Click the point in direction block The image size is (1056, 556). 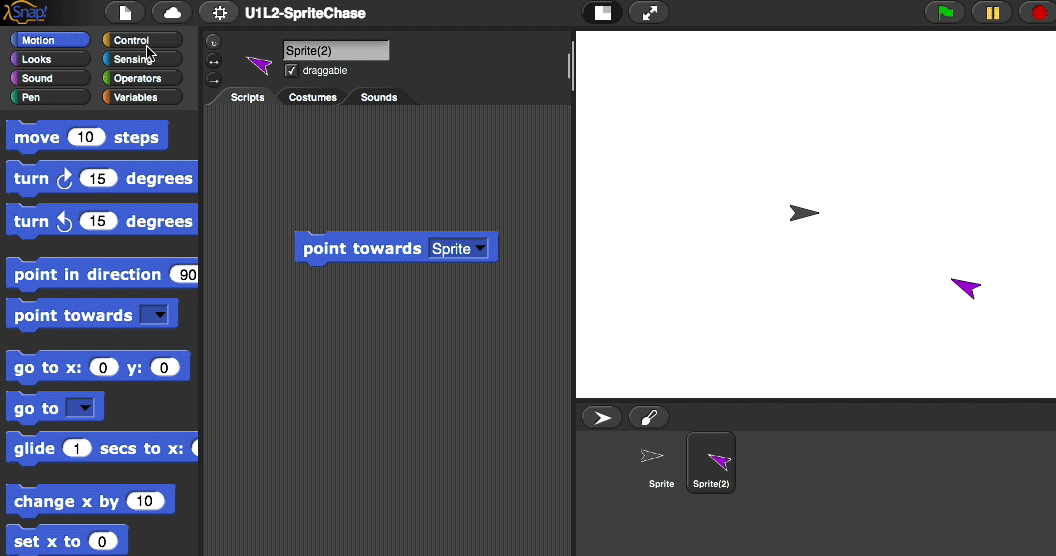coord(102,275)
